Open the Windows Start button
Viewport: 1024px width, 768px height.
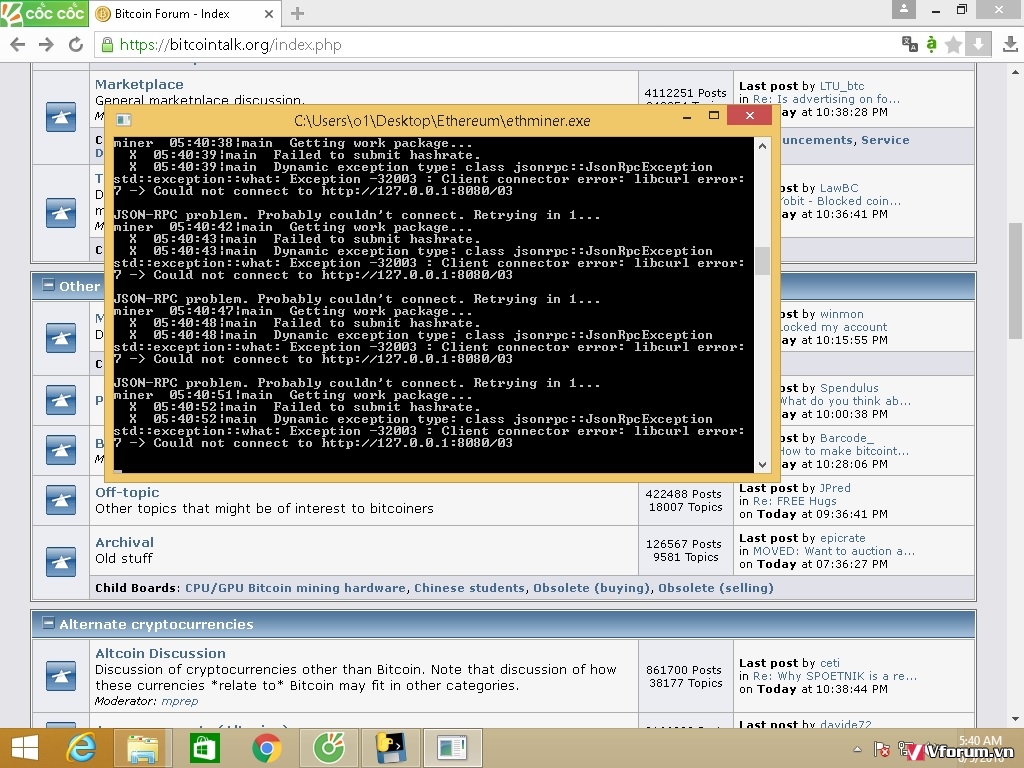pyautogui.click(x=25, y=748)
